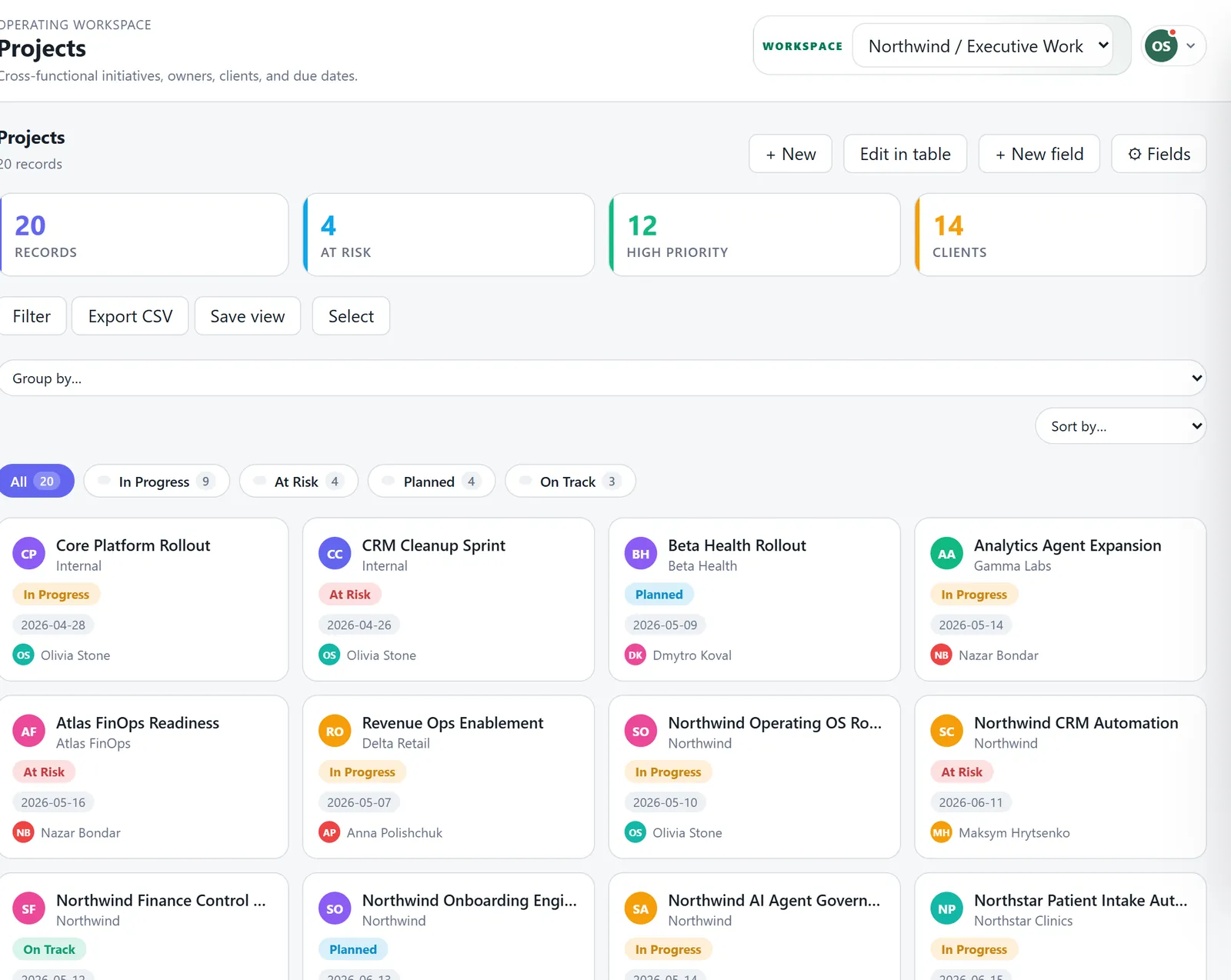Open the 20 Records summary card
1231x980 pixels.
144,235
